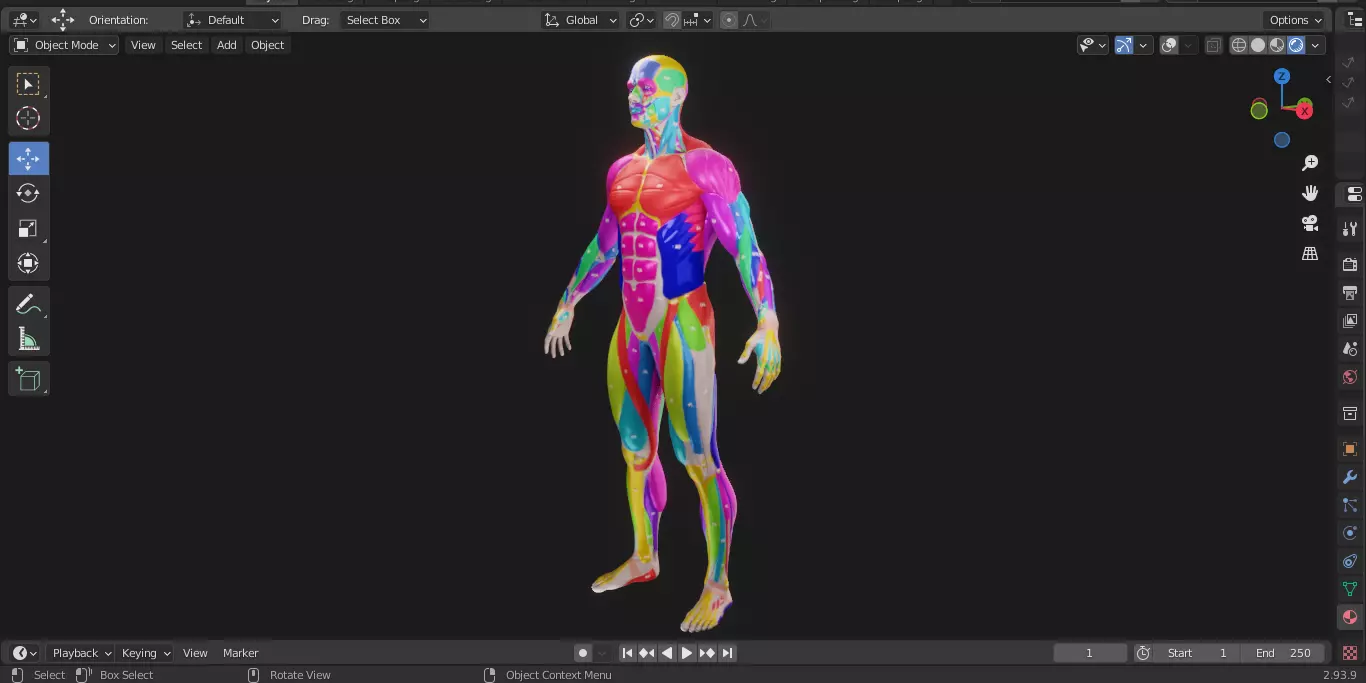Select the Measure tool

click(28, 339)
